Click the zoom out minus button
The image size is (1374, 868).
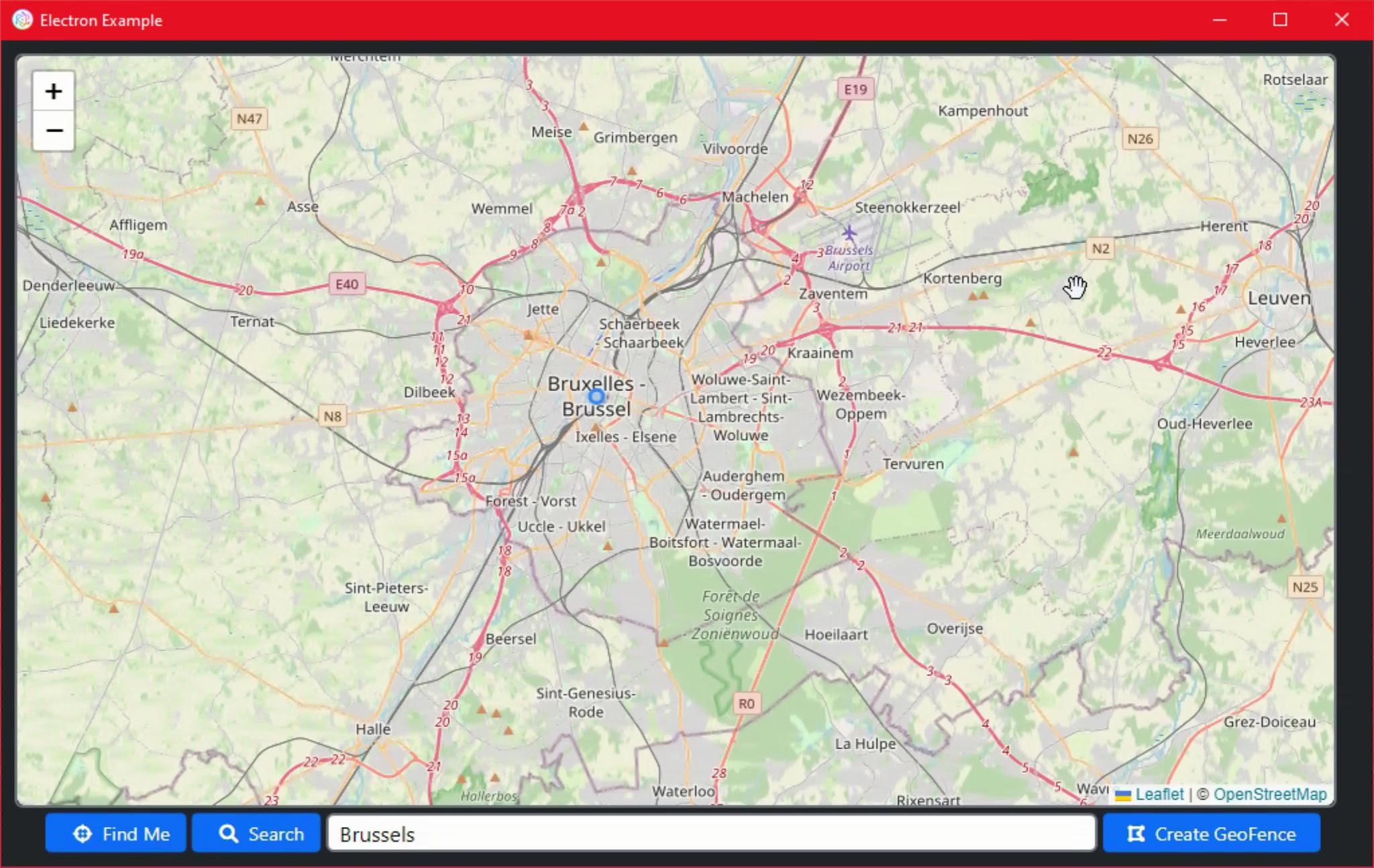(x=53, y=130)
